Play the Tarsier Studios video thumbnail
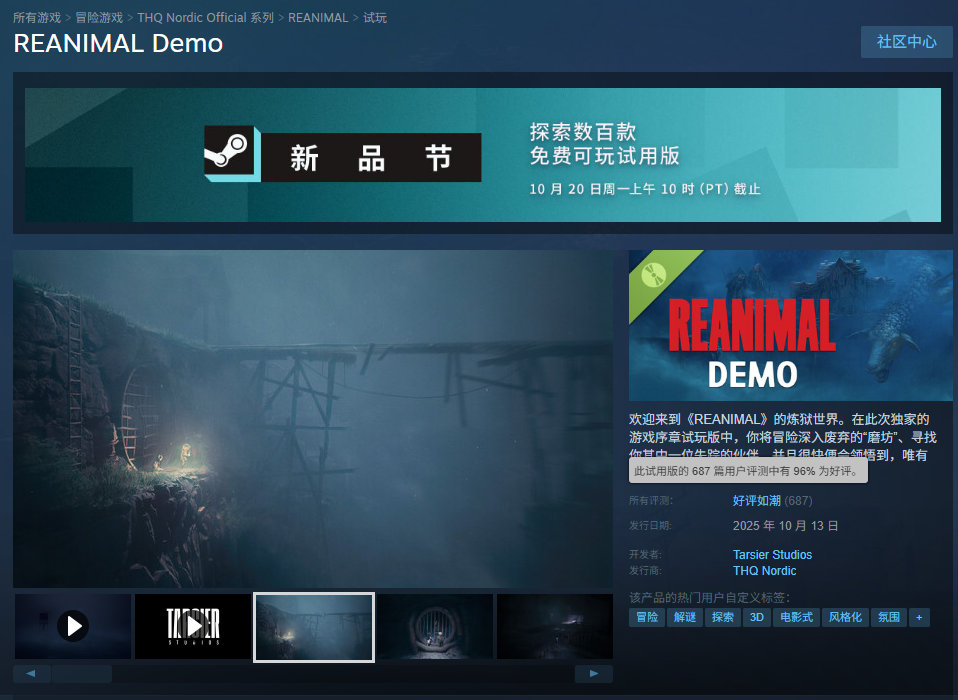Image resolution: width=958 pixels, height=700 pixels. [193, 626]
